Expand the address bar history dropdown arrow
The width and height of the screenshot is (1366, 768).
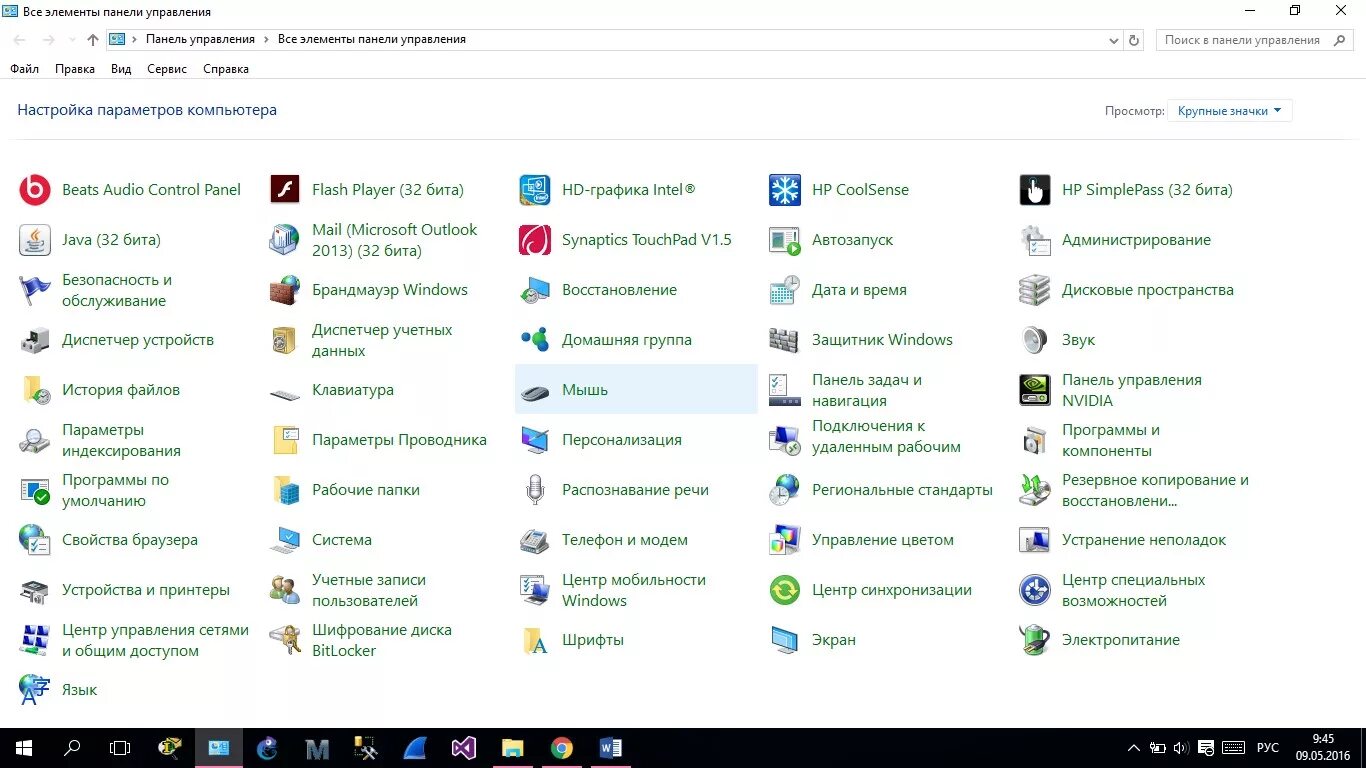tap(1114, 40)
